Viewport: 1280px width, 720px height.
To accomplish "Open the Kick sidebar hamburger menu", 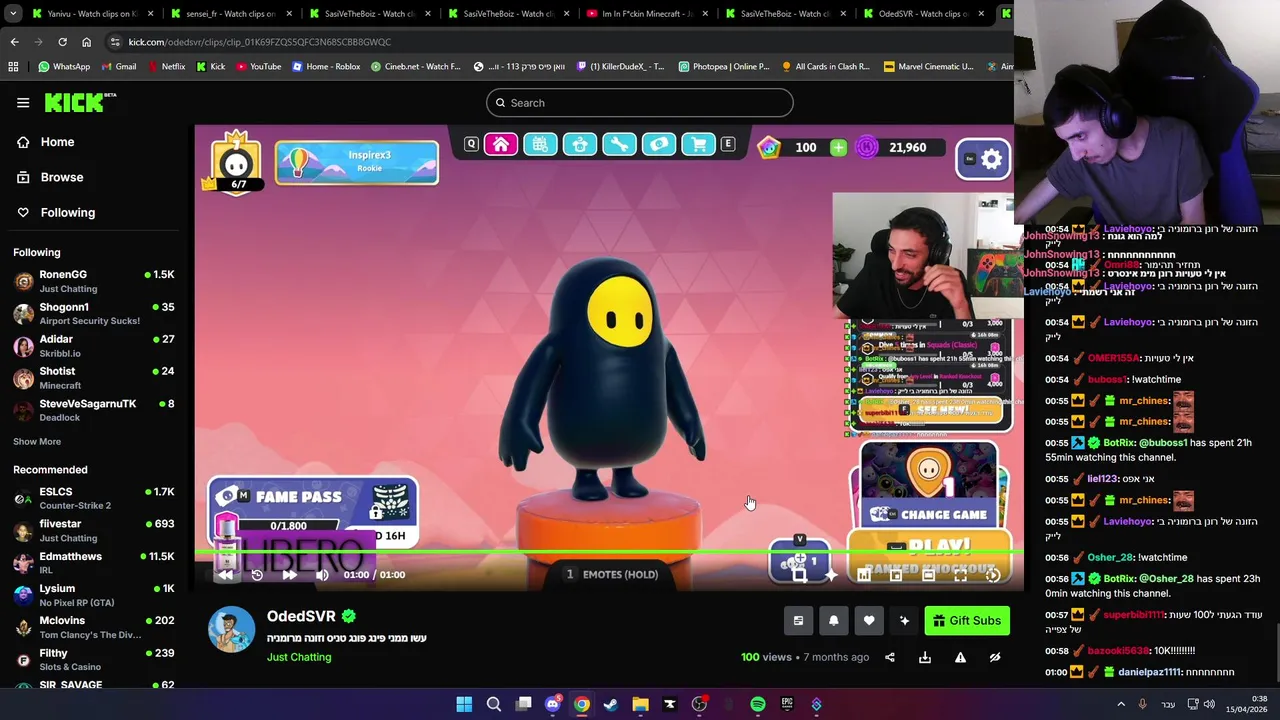I will (x=23, y=103).
